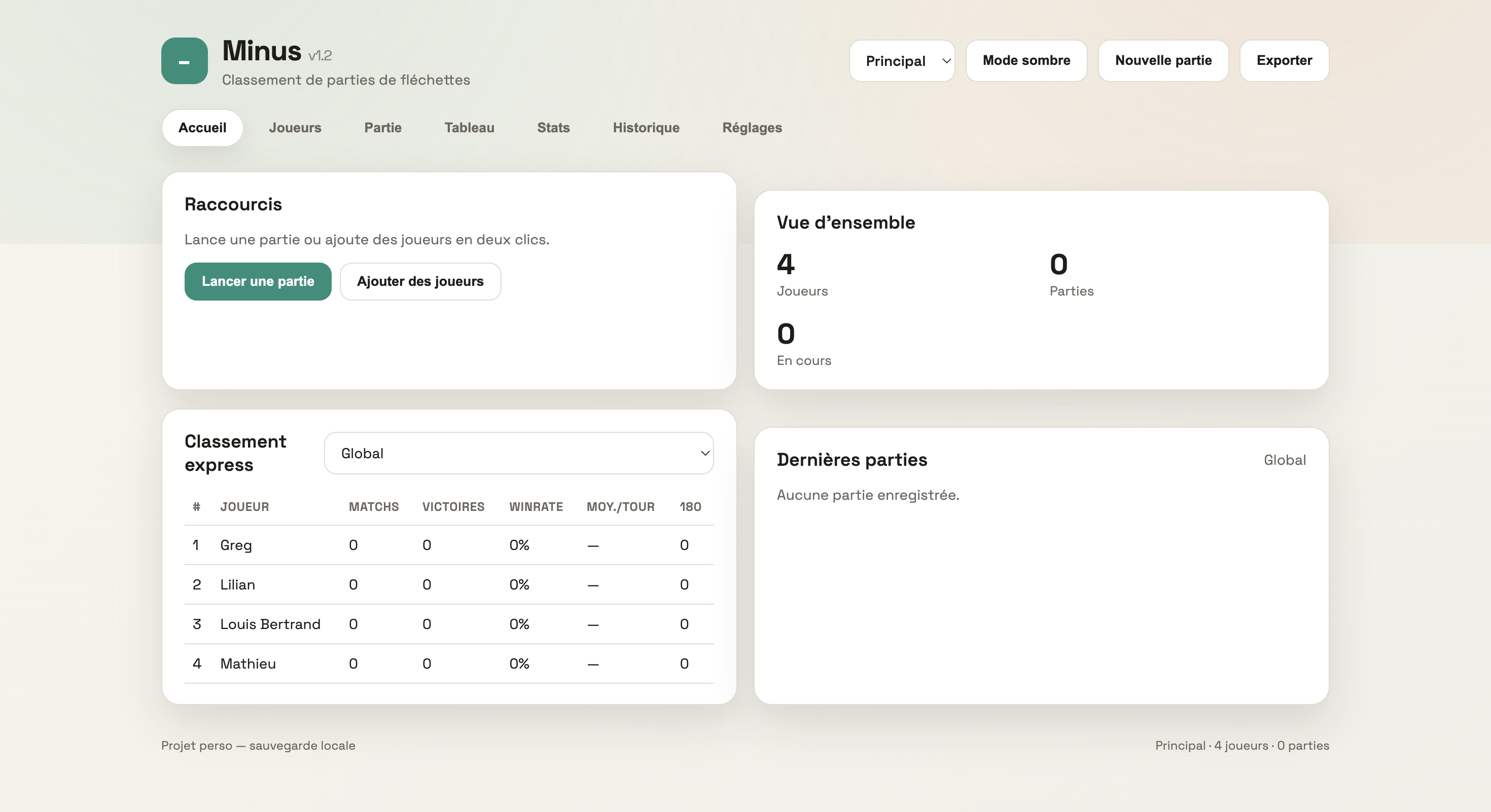The image size is (1491, 812).
Task: Click footer 'Projet perso — sauvegarde locale'
Action: click(x=258, y=746)
